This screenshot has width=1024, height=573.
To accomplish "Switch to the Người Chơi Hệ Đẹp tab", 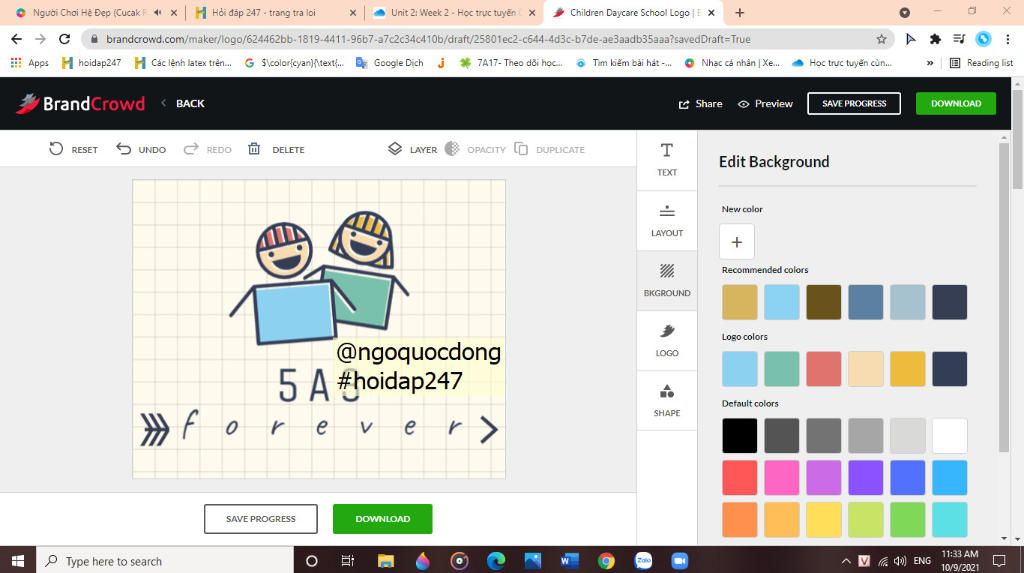I will [x=95, y=12].
